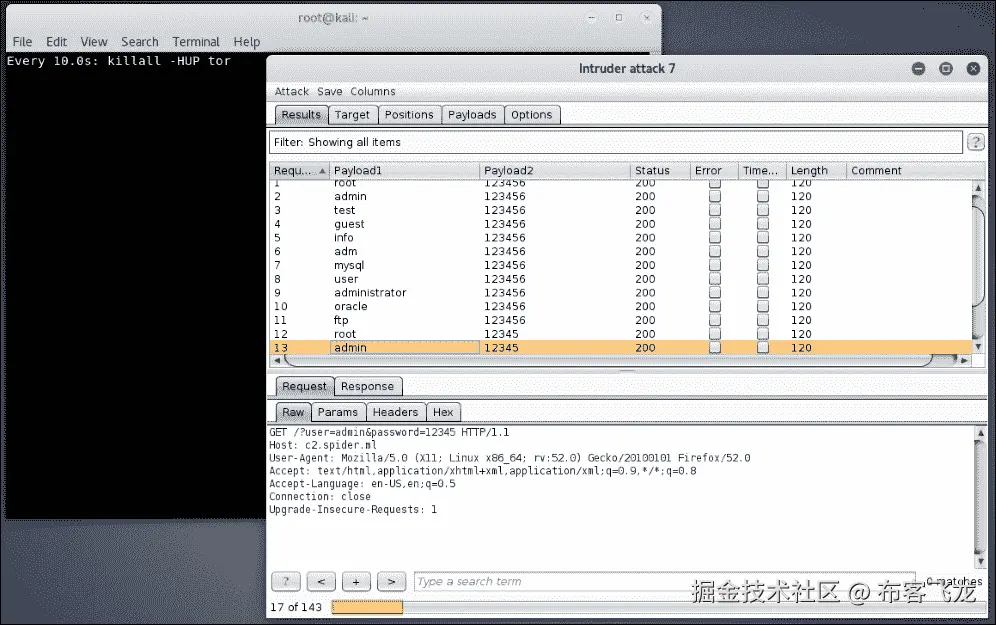Sort by Error column header
Screen dimensions: 996x625
click(714, 171)
